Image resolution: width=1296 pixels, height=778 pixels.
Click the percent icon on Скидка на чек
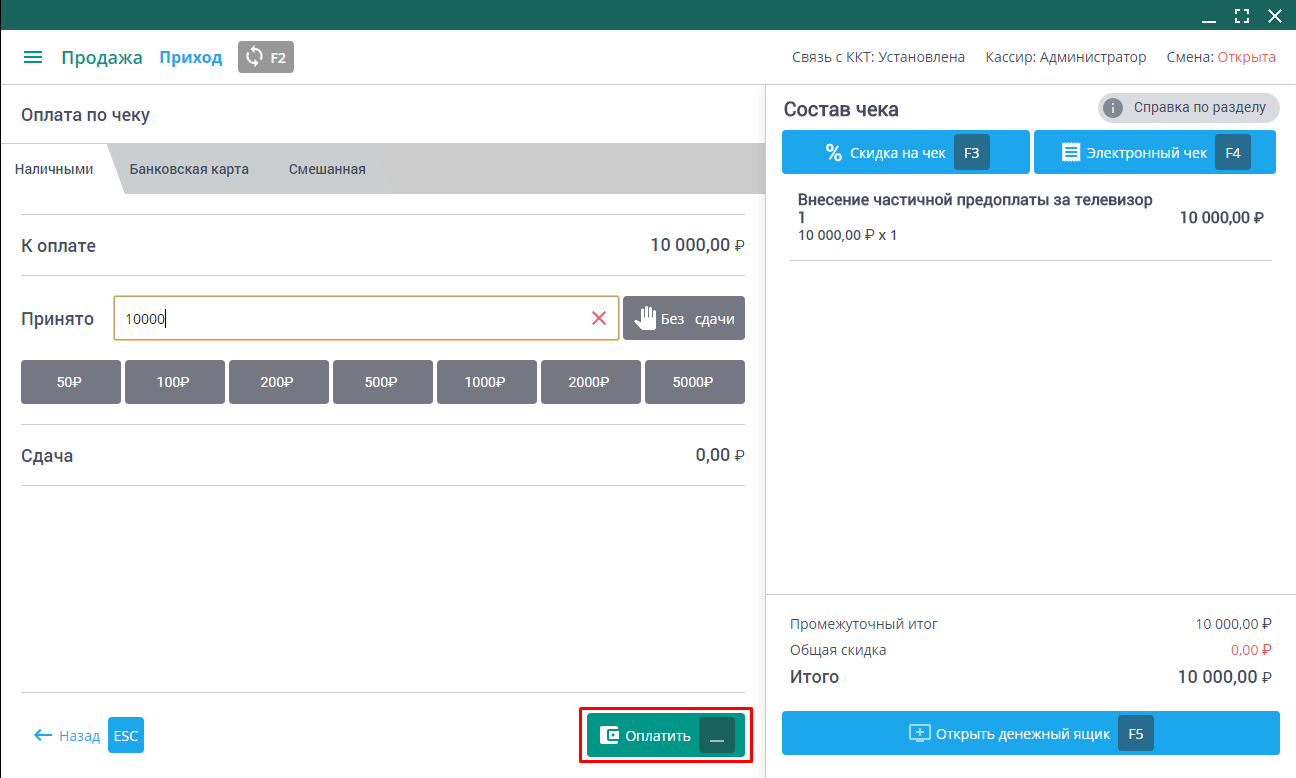click(834, 153)
